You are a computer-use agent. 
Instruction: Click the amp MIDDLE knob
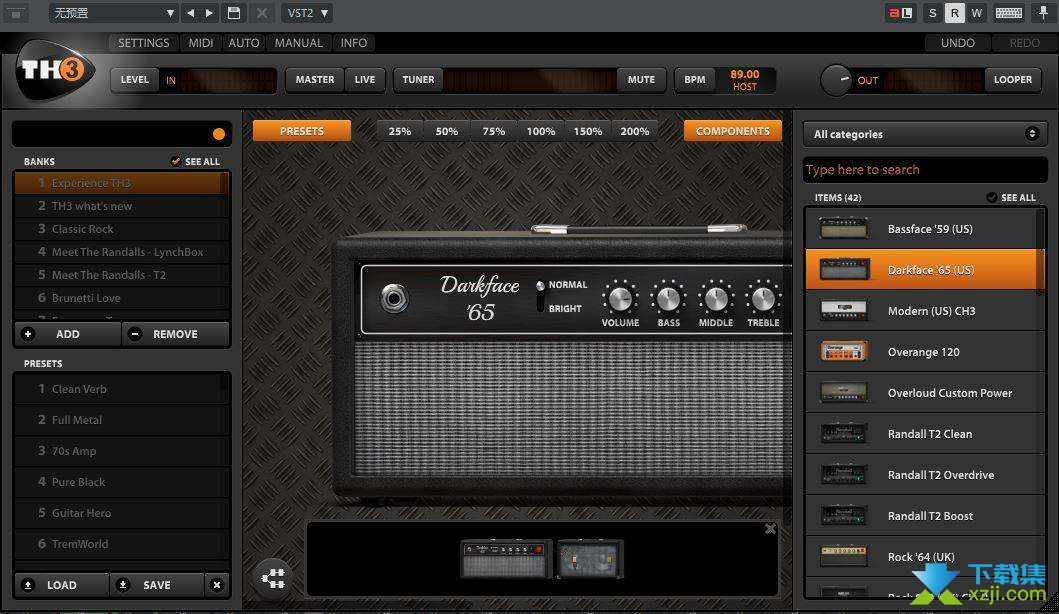716,298
